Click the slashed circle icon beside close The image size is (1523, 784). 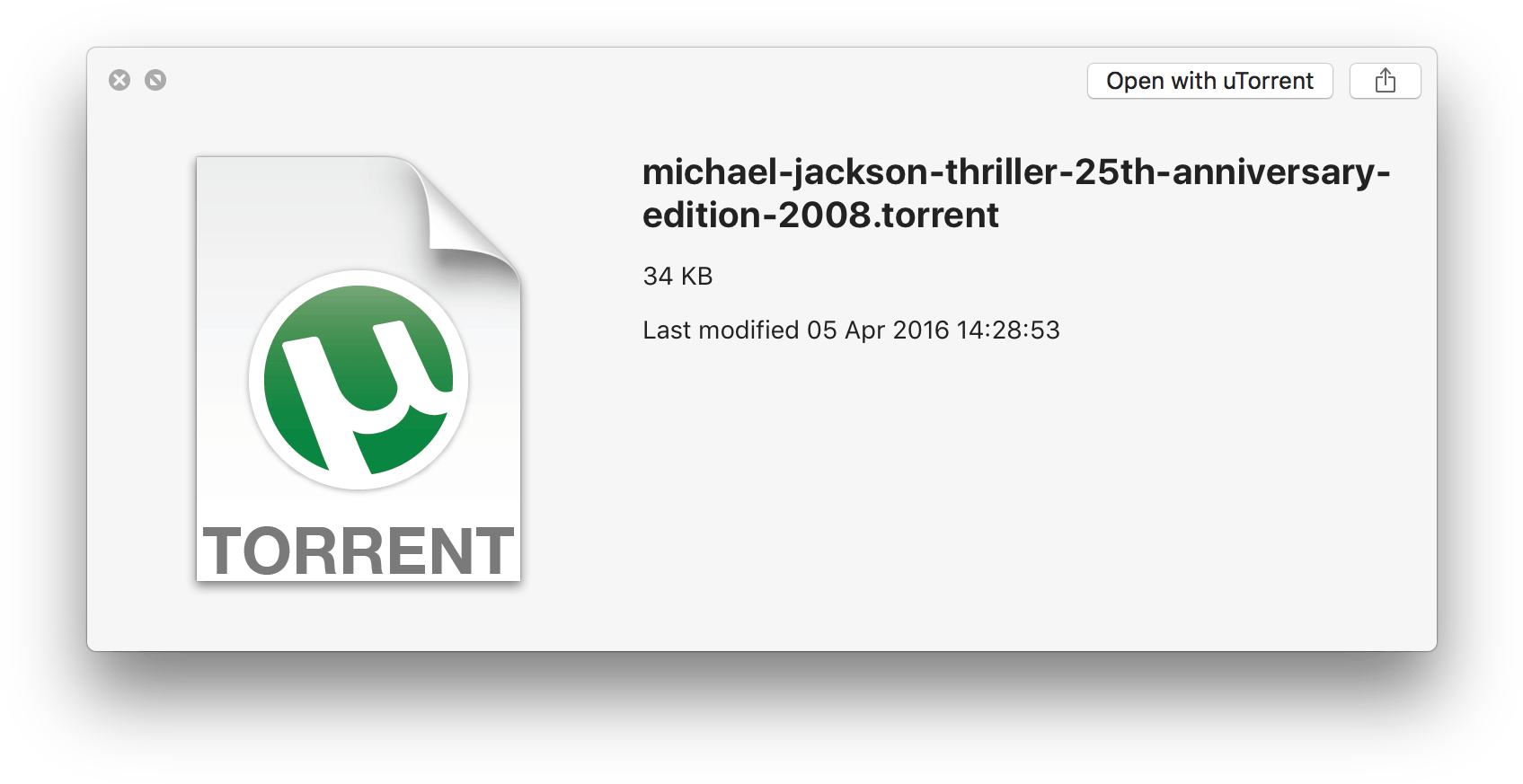(155, 80)
